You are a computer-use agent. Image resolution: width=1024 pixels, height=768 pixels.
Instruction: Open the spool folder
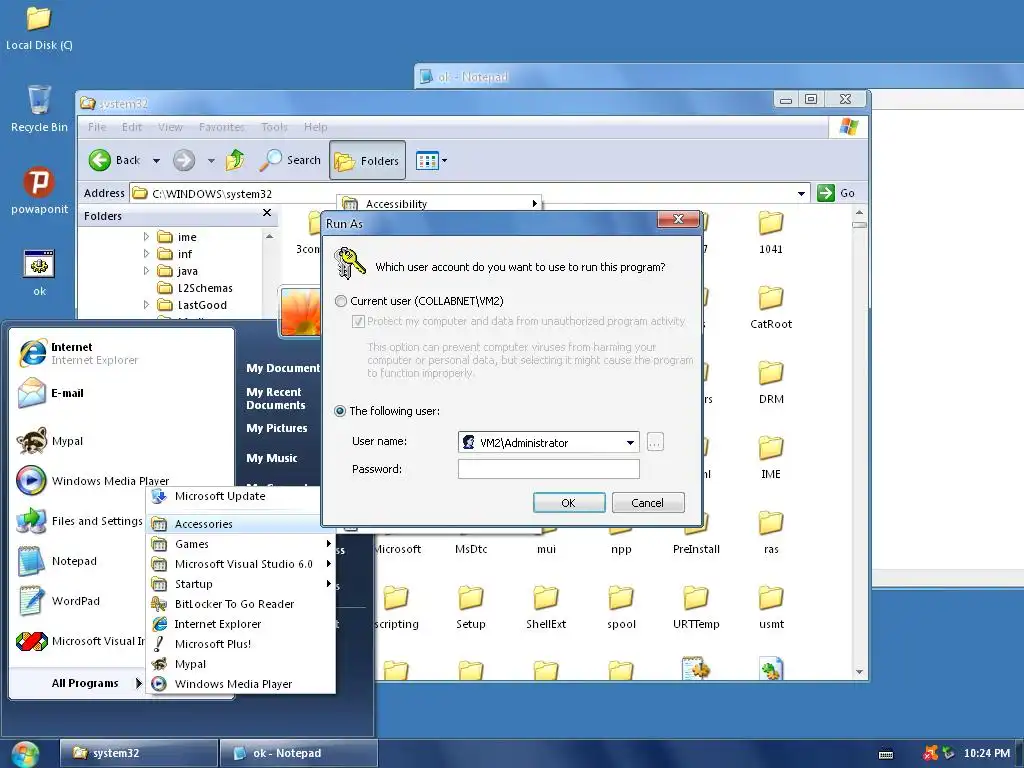tap(620, 607)
